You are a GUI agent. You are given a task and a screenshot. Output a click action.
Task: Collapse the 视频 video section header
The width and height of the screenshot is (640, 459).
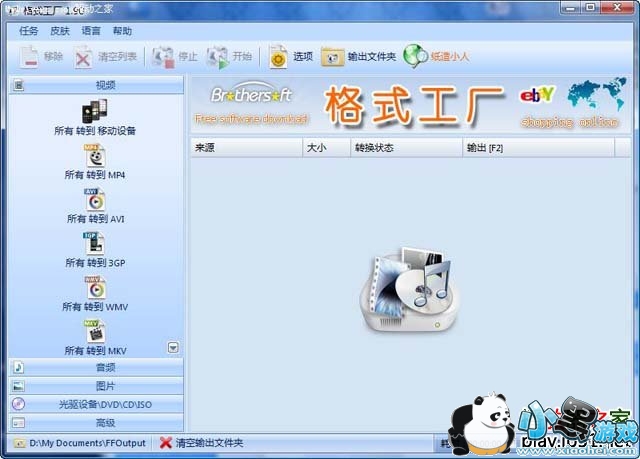[96, 85]
